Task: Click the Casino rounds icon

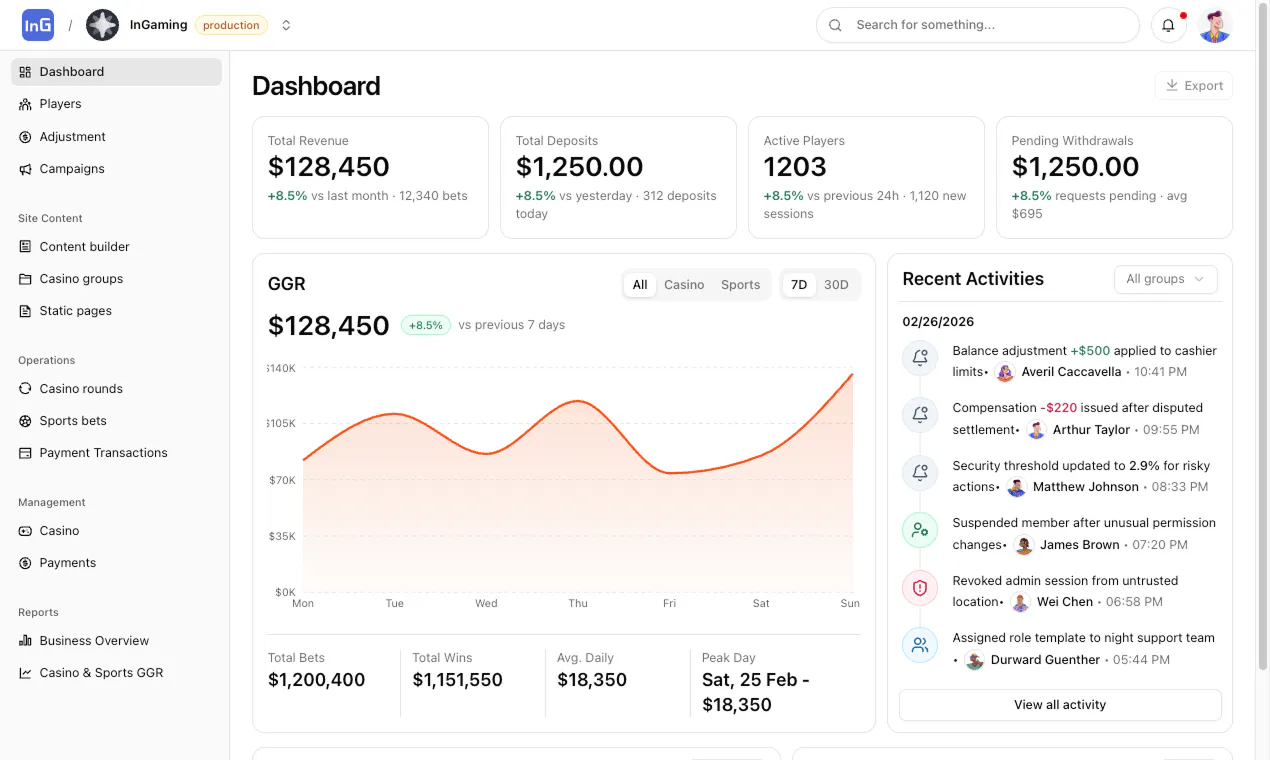Action: [x=25, y=389]
